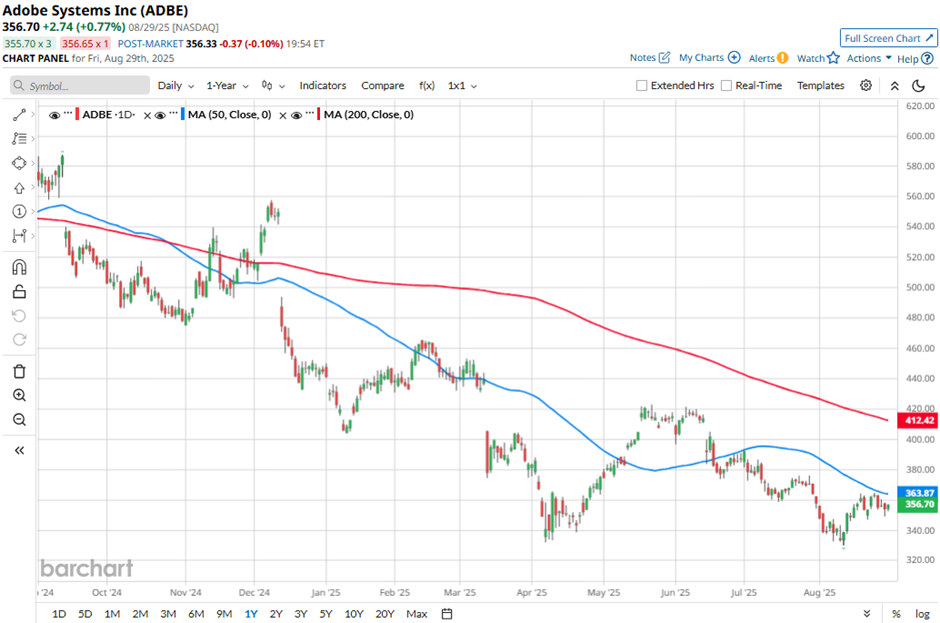
Task: Enable the Real-Time checkbox
Action: pos(726,86)
